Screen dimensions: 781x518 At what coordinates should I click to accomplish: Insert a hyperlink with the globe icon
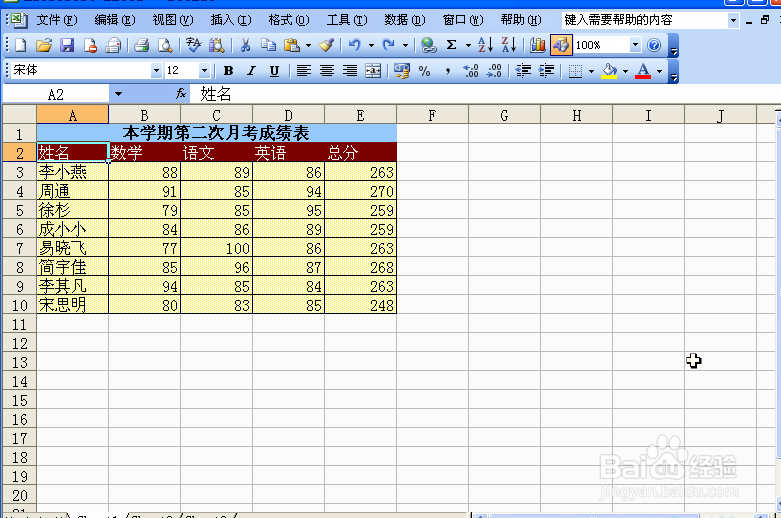click(428, 45)
